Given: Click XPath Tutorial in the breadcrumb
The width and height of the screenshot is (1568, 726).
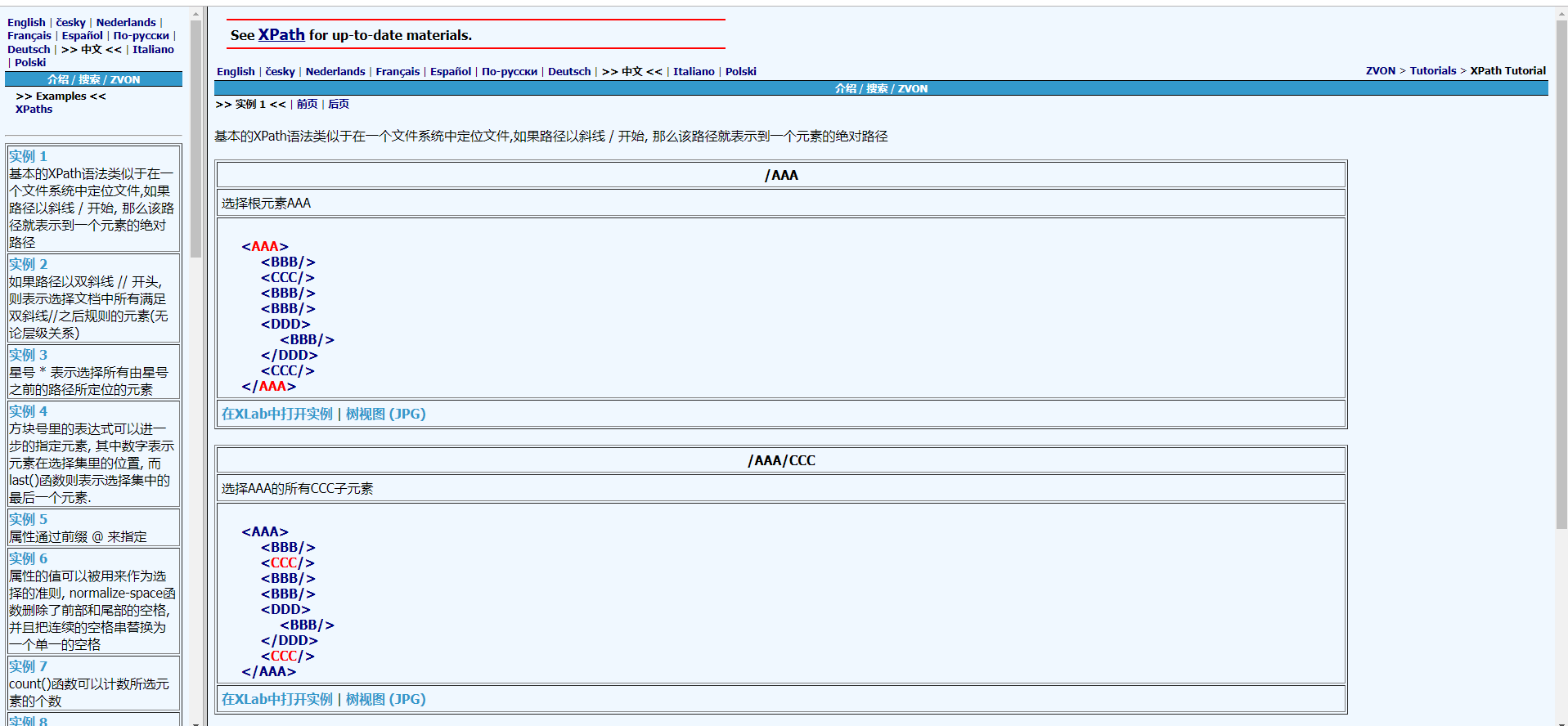Looking at the screenshot, I should click(x=1508, y=70).
